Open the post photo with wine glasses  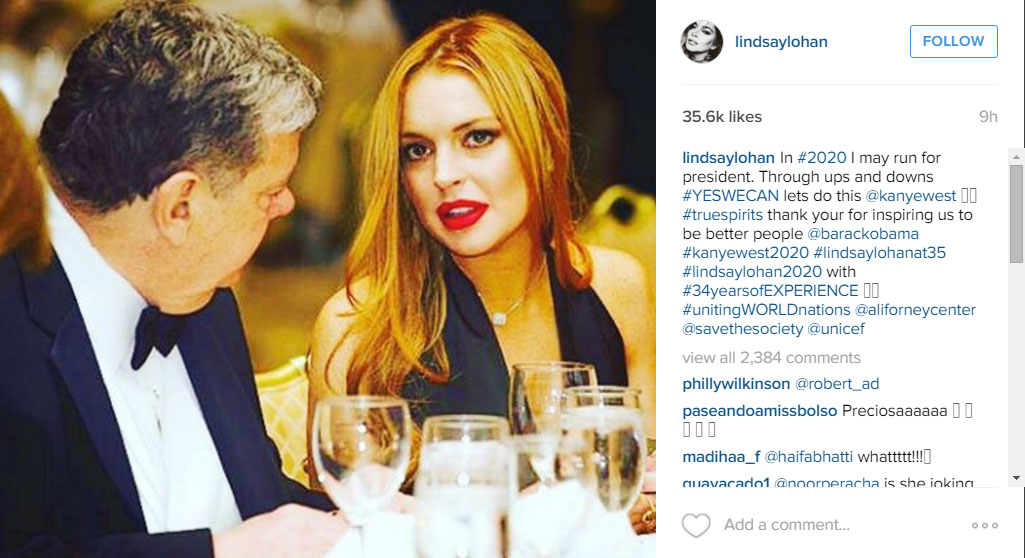pos(328,279)
